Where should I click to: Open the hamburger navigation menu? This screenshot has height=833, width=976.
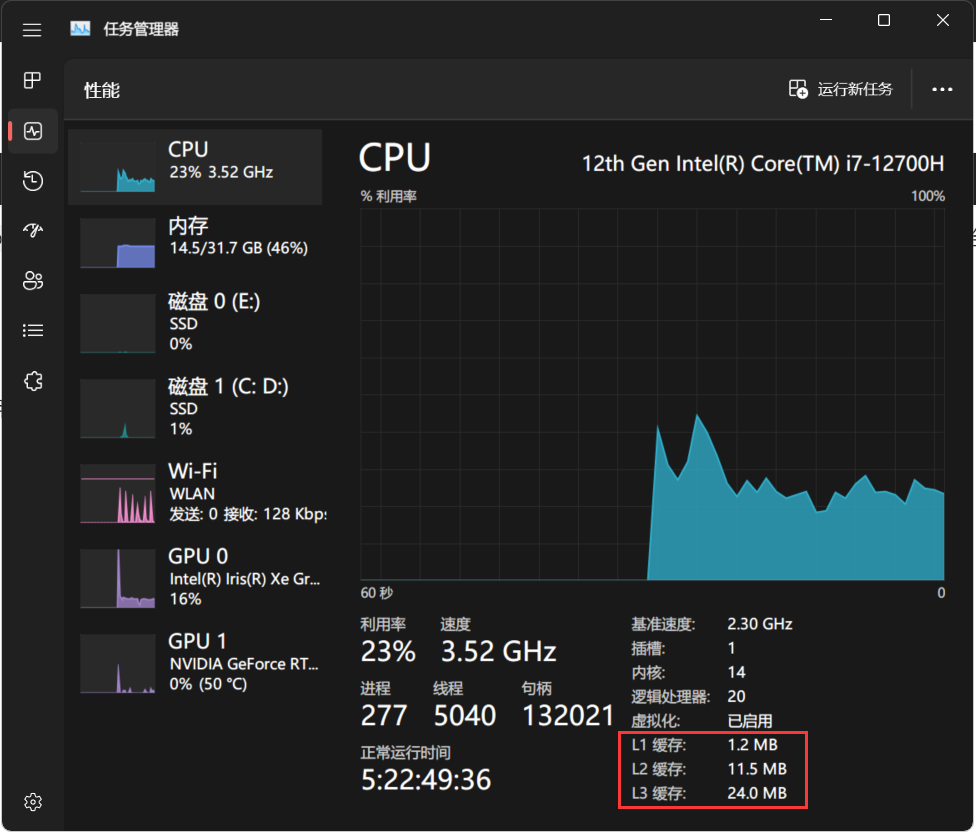pos(32,29)
